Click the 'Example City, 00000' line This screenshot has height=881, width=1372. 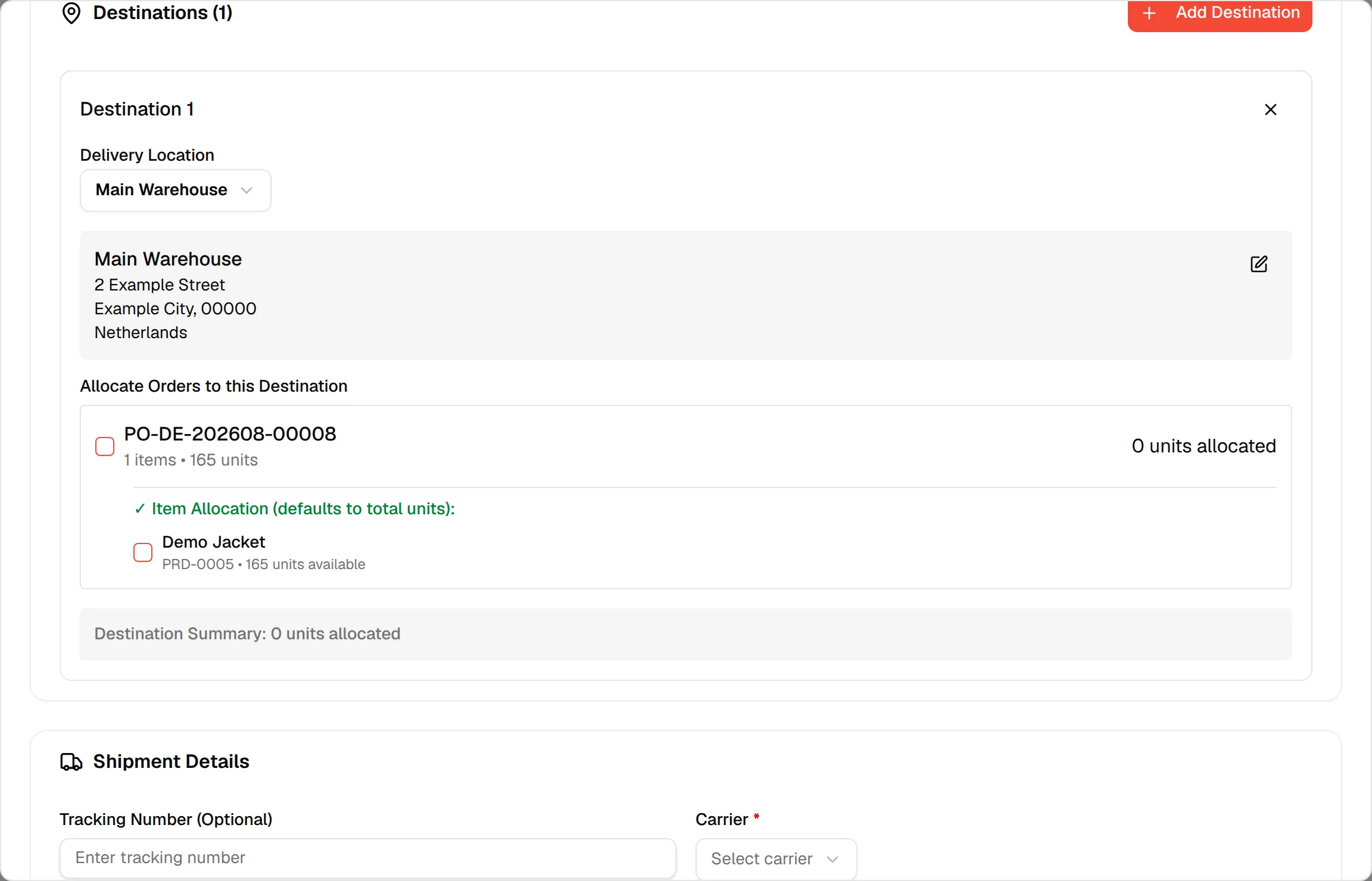(x=175, y=309)
